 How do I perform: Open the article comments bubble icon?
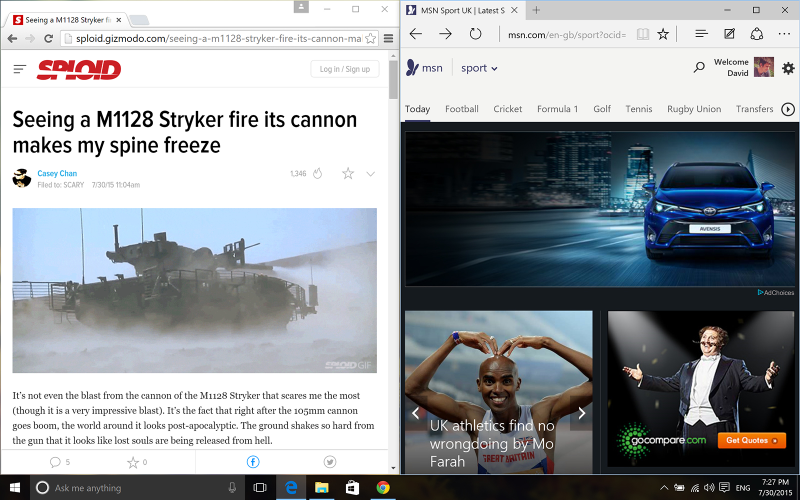tap(55, 462)
